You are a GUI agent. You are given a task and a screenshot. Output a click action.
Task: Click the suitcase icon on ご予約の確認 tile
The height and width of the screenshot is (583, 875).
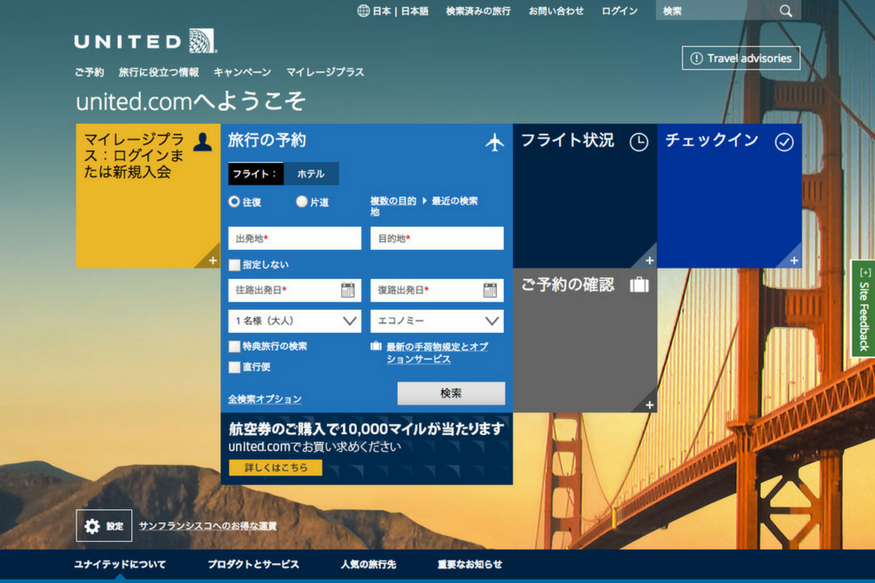(x=639, y=285)
